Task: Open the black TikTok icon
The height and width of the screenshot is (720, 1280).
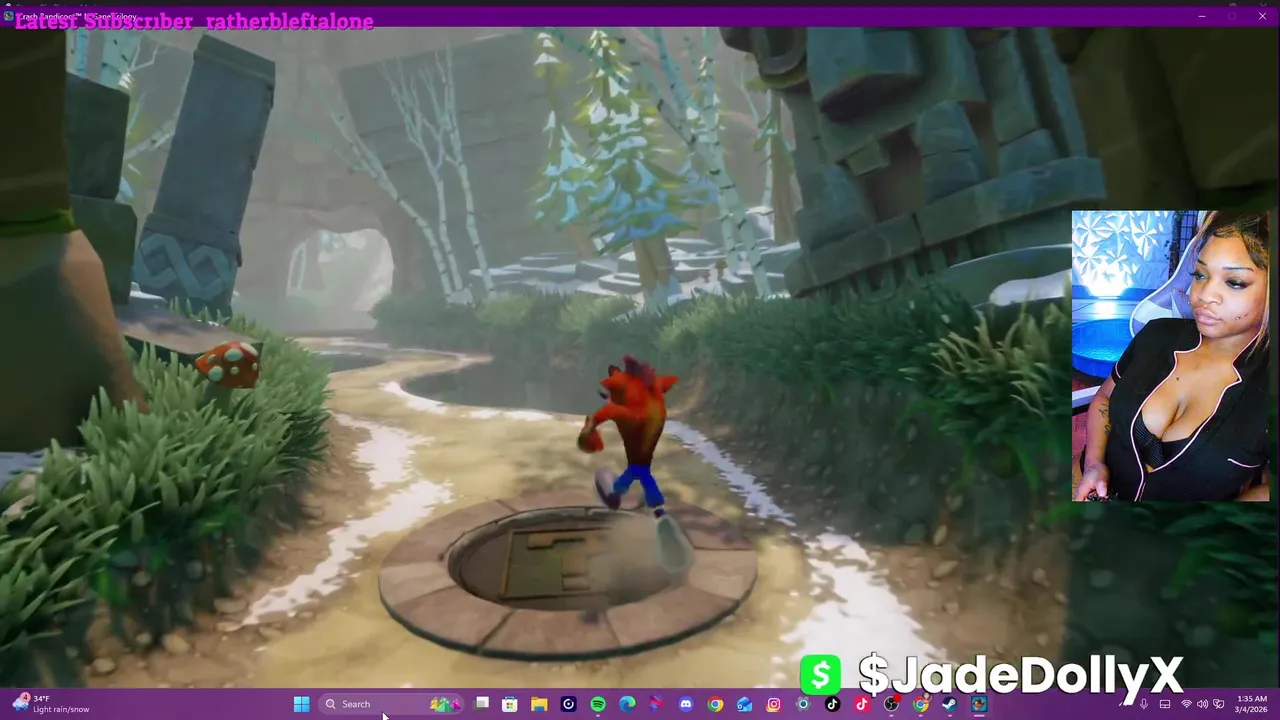Action: (832, 704)
